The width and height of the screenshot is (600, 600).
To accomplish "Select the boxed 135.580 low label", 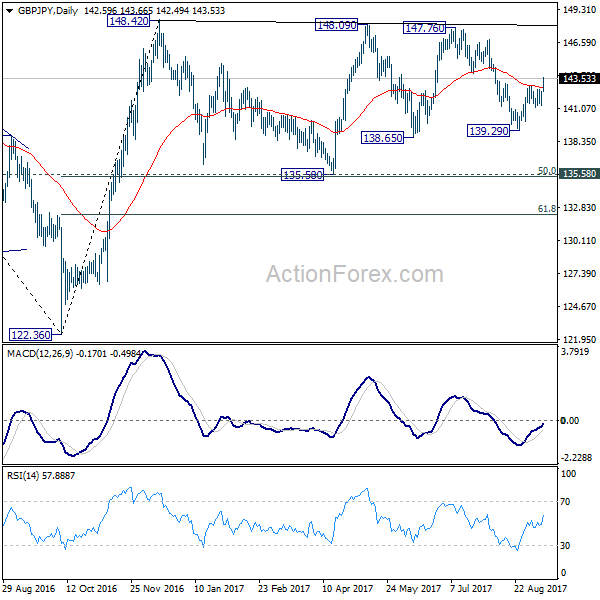I will (302, 175).
